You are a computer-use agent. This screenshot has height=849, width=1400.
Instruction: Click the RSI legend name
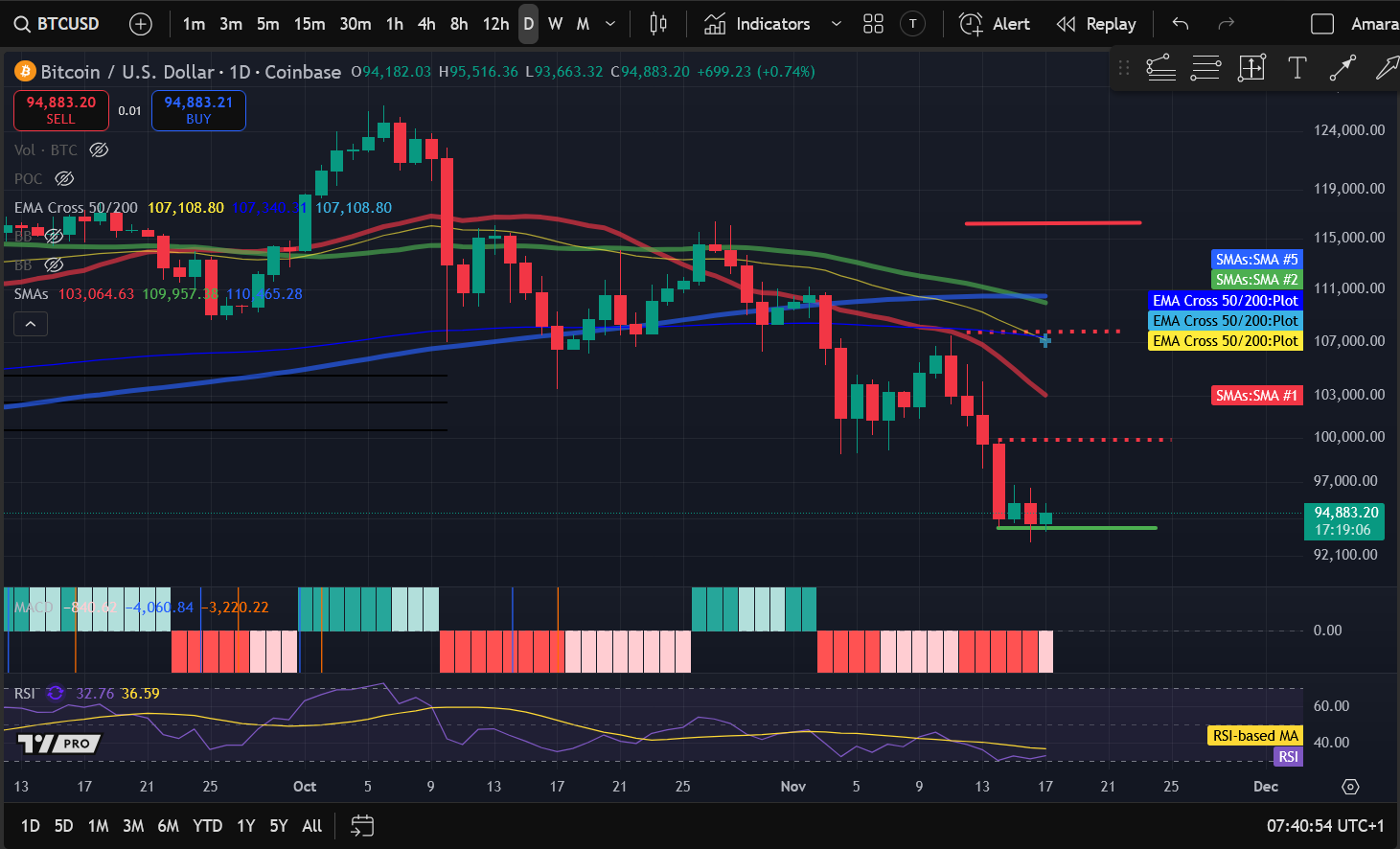point(25,694)
